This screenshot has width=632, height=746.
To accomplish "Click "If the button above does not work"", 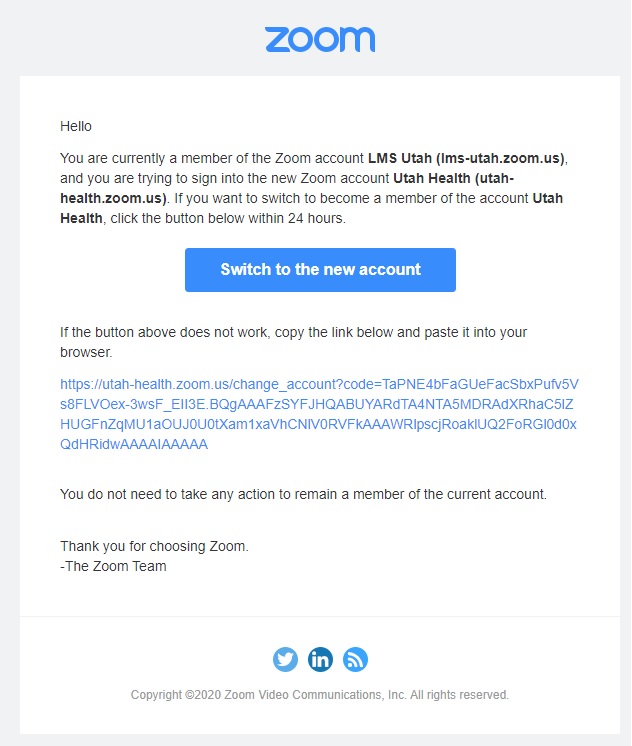I will [x=160, y=332].
